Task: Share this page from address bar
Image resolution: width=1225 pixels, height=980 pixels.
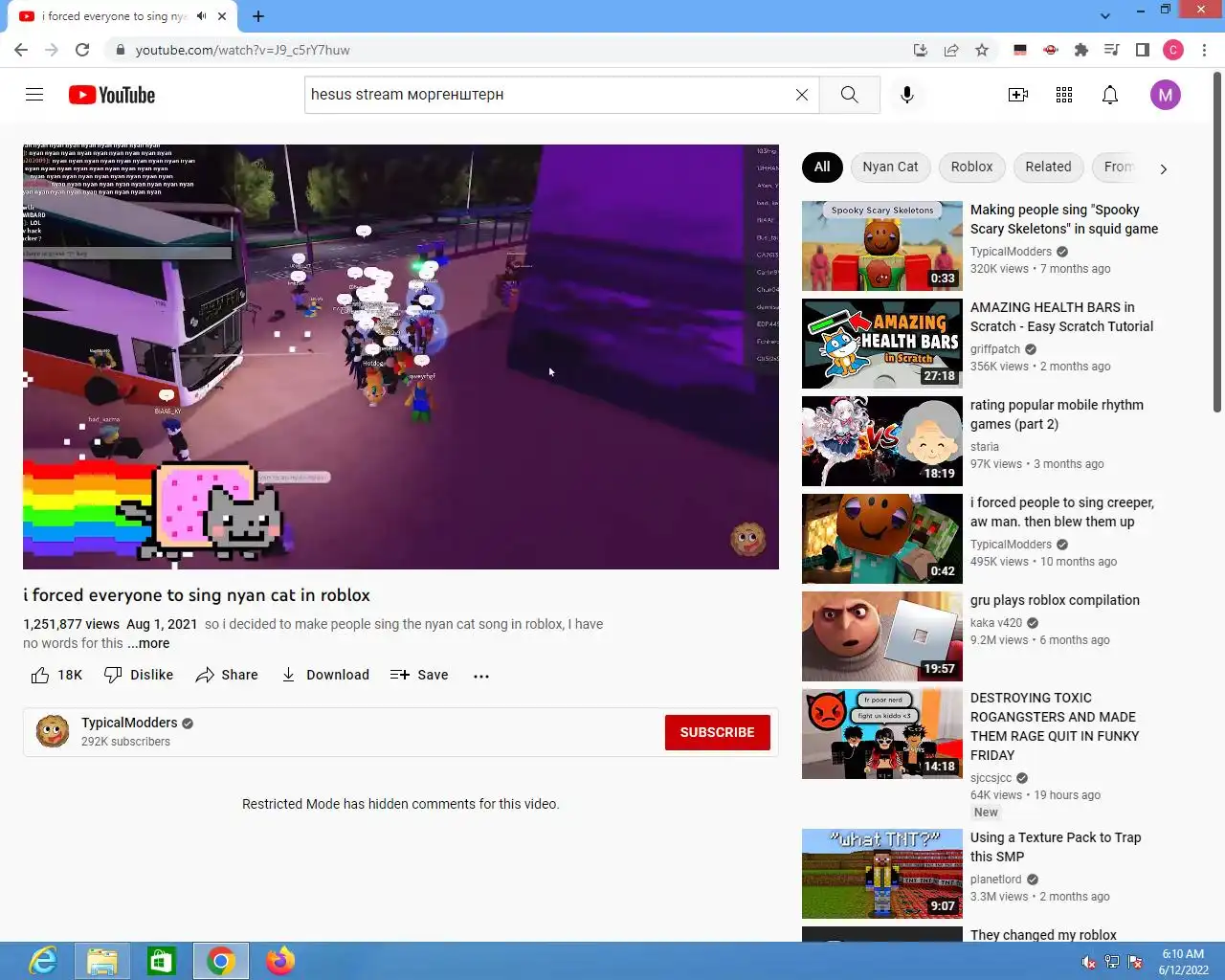Action: click(x=951, y=50)
